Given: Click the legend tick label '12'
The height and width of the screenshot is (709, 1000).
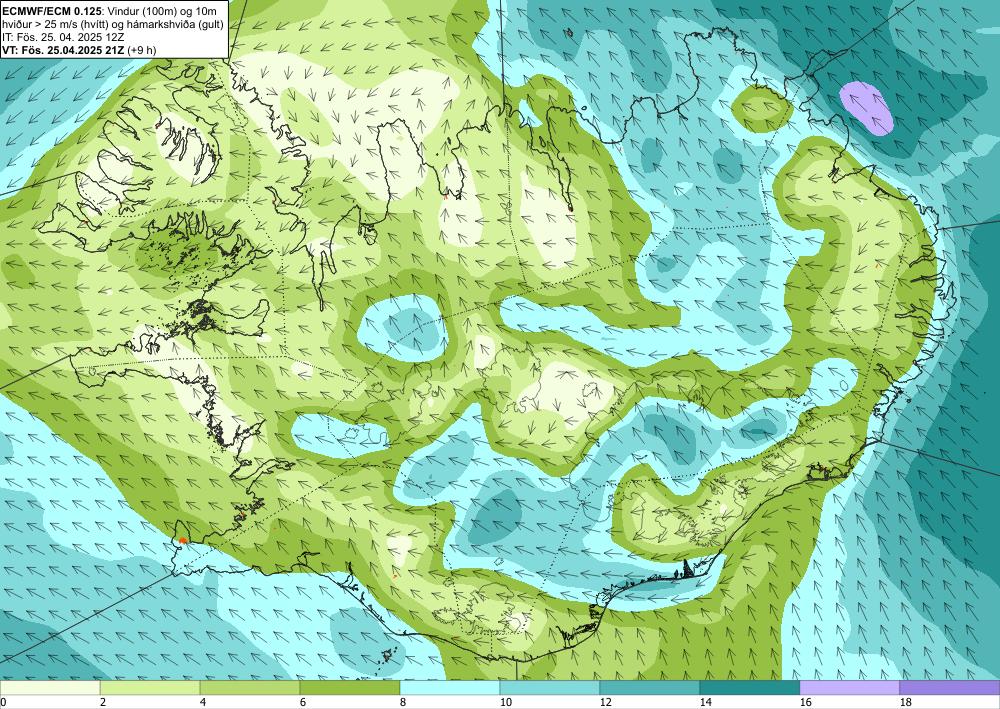Looking at the screenshot, I should (x=607, y=702).
